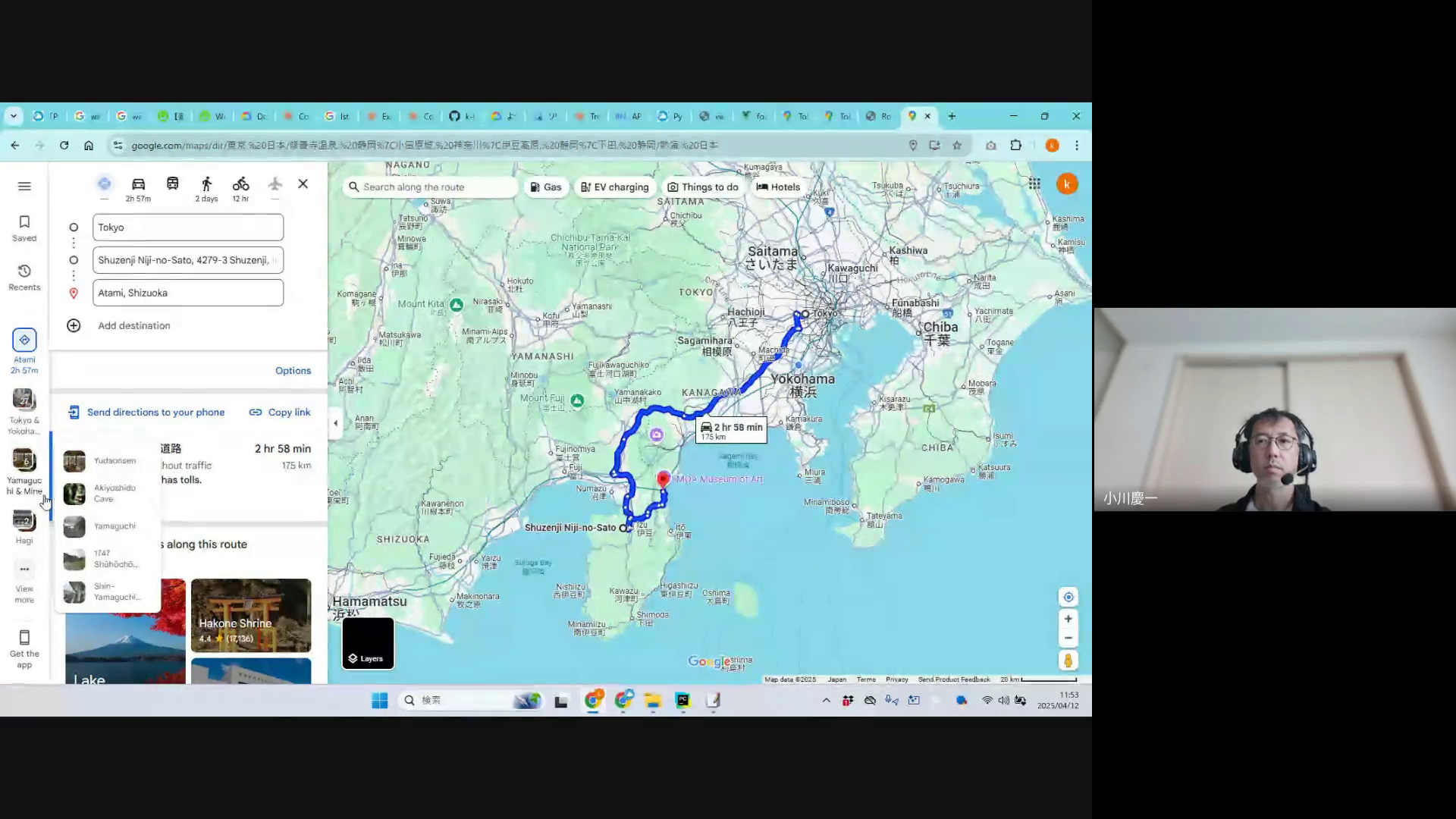This screenshot has width=1456, height=819.
Task: Toggle the Gas filter chip
Action: tap(546, 187)
